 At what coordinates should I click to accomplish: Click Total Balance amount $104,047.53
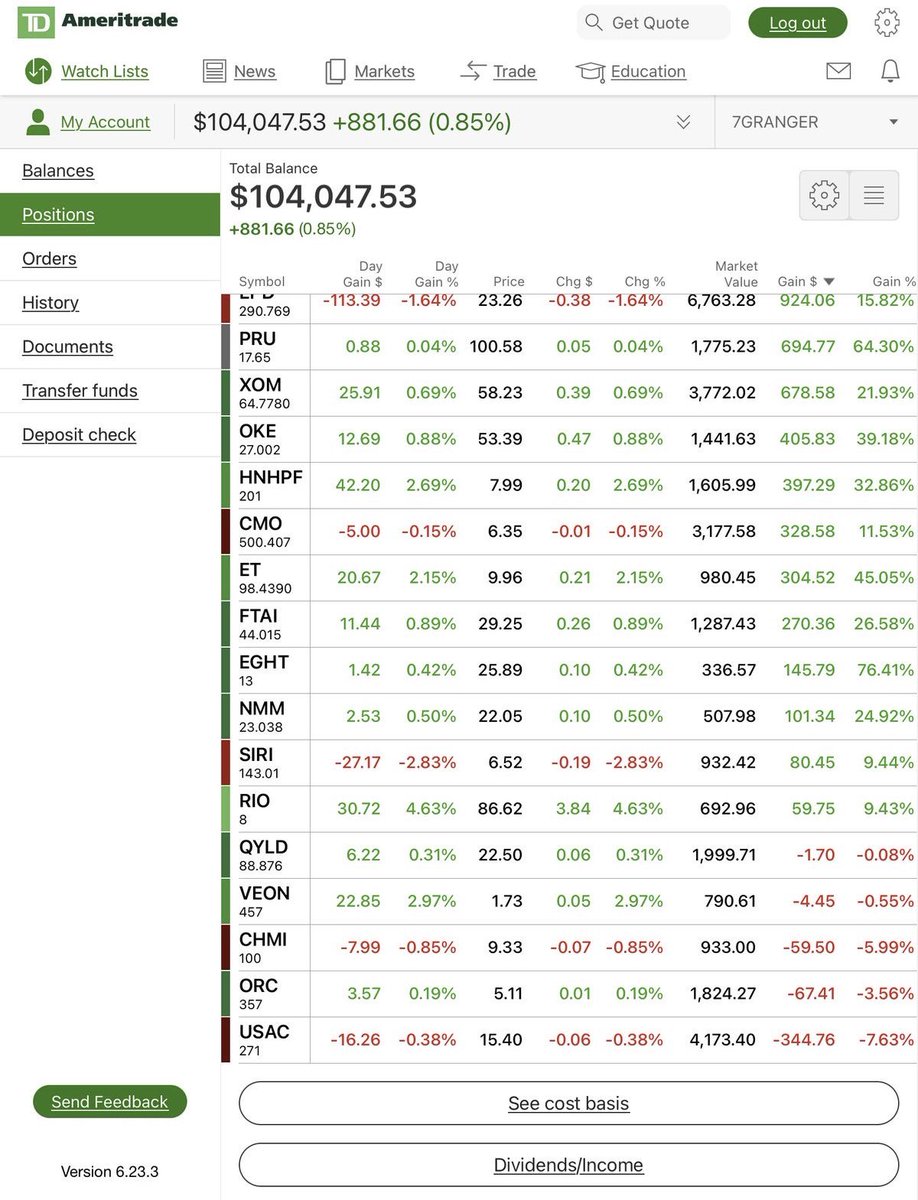point(323,196)
